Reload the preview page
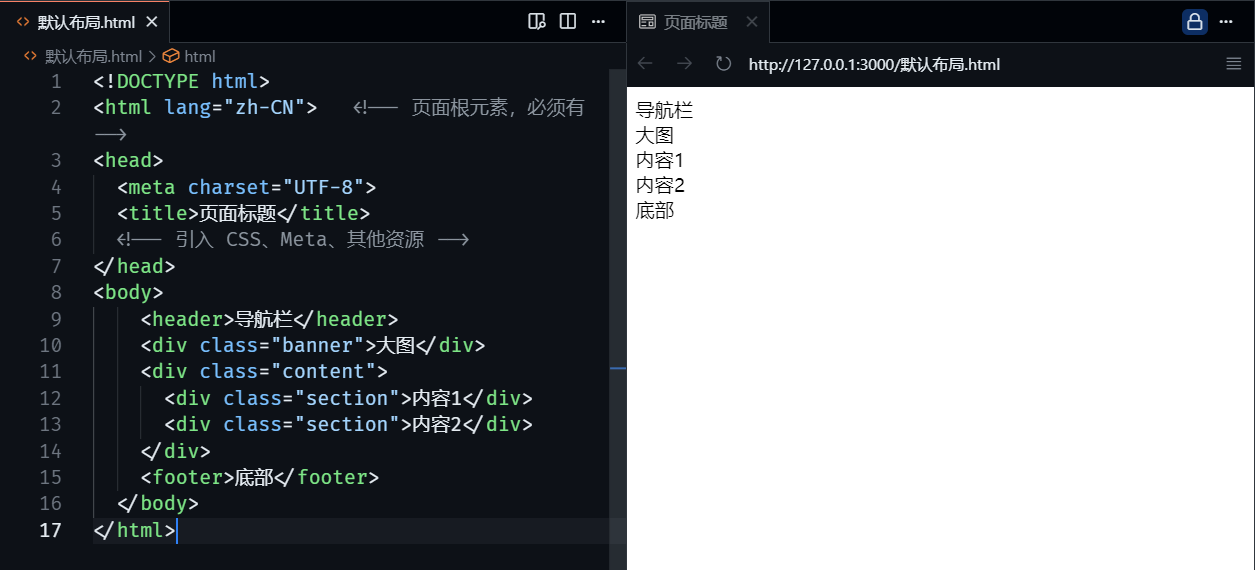Viewport: 1255px width, 570px height. (x=723, y=64)
